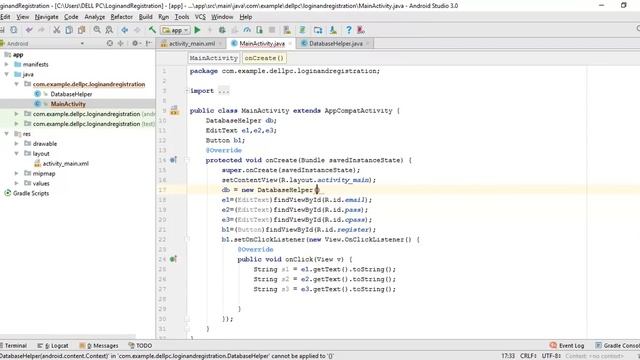
Task: Select Gradle Scripts node
Action: point(31,193)
